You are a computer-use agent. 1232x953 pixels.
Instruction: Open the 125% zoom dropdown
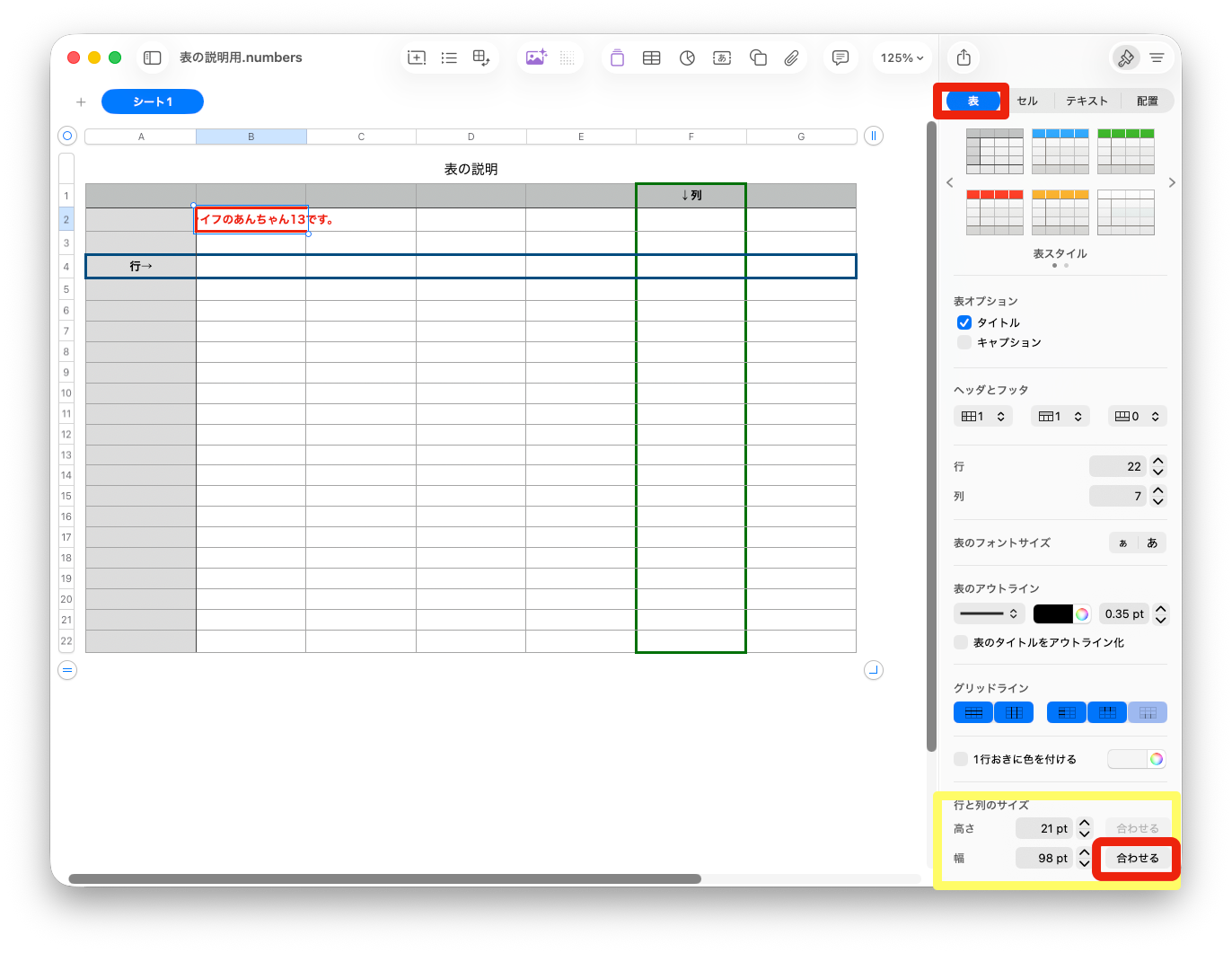pos(902,57)
